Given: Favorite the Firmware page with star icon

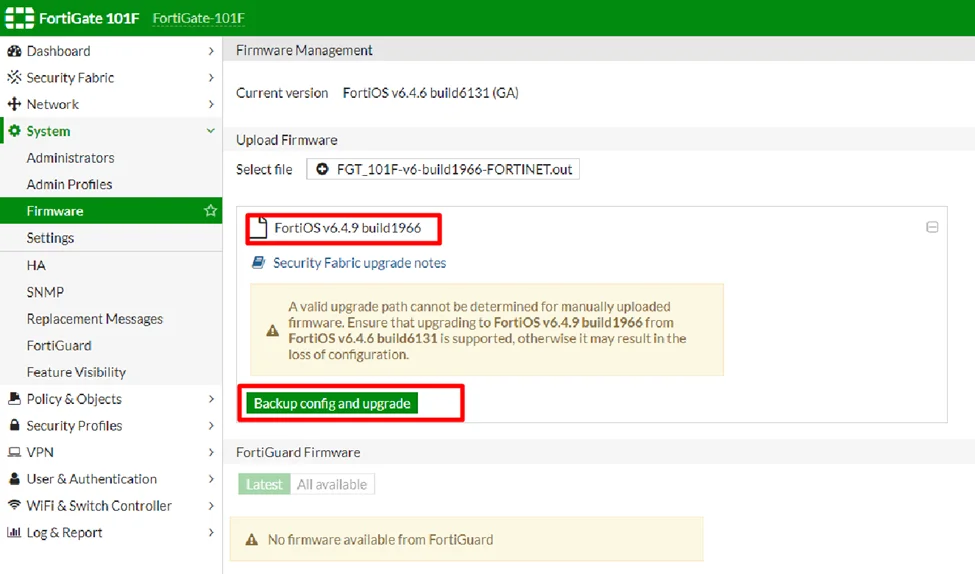Looking at the screenshot, I should (x=210, y=211).
